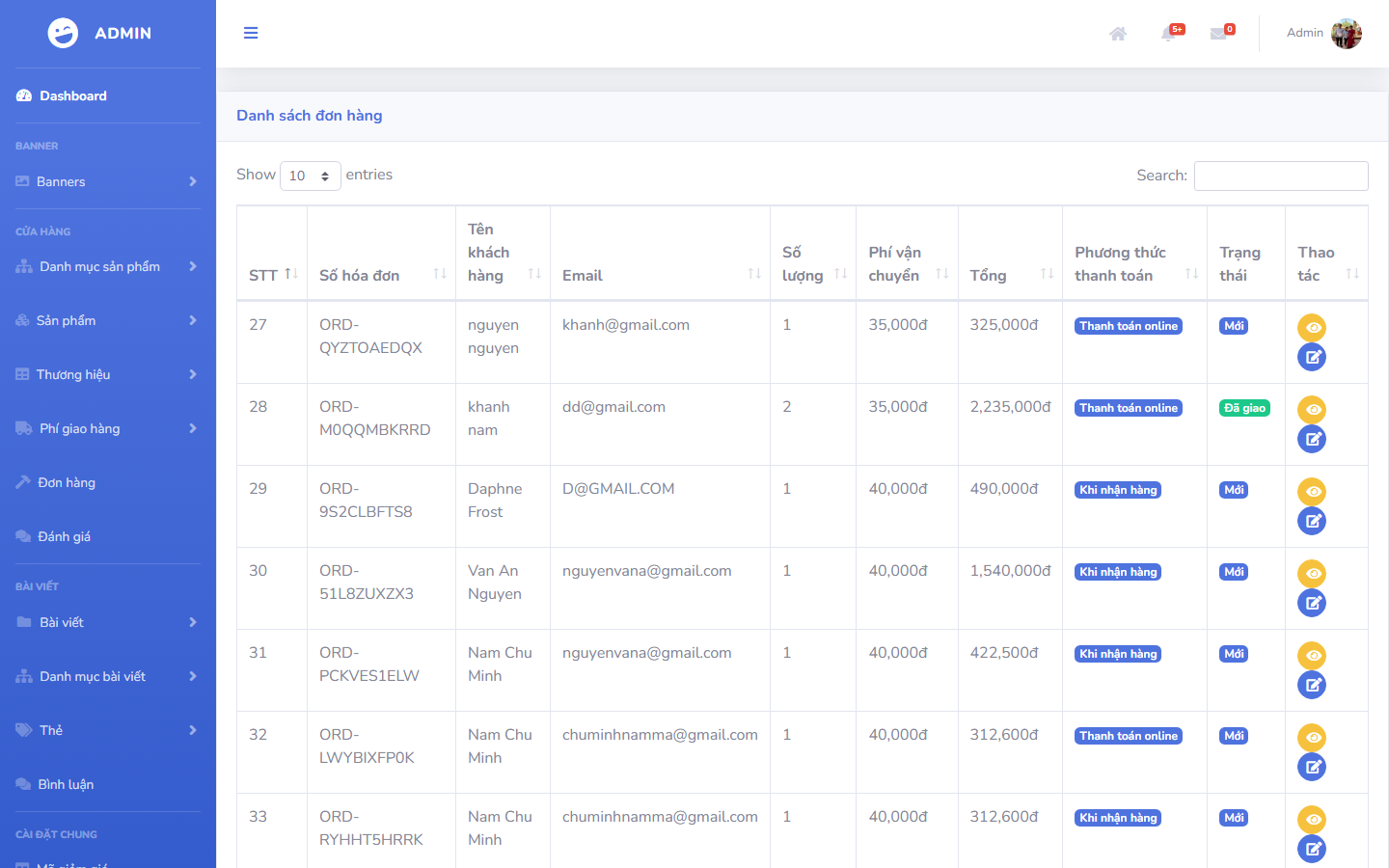Screen dimensions: 1389x868
Task: View order ORD-QYZTOAEDQX with the eye icon
Action: pos(1312,328)
